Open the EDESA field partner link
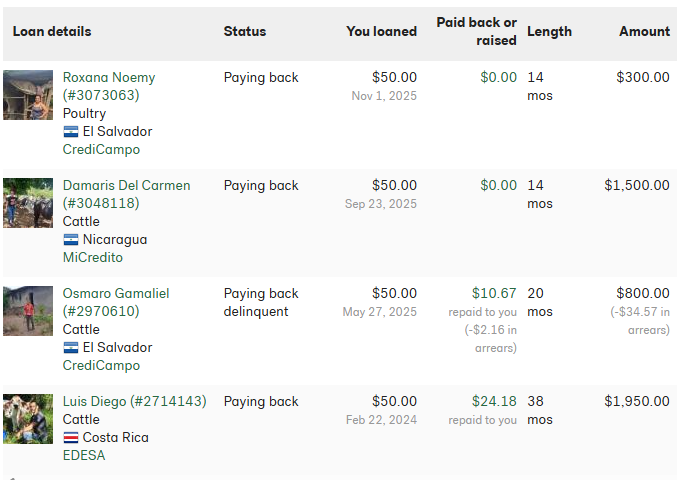Image resolution: width=677 pixels, height=480 pixels. coord(84,456)
